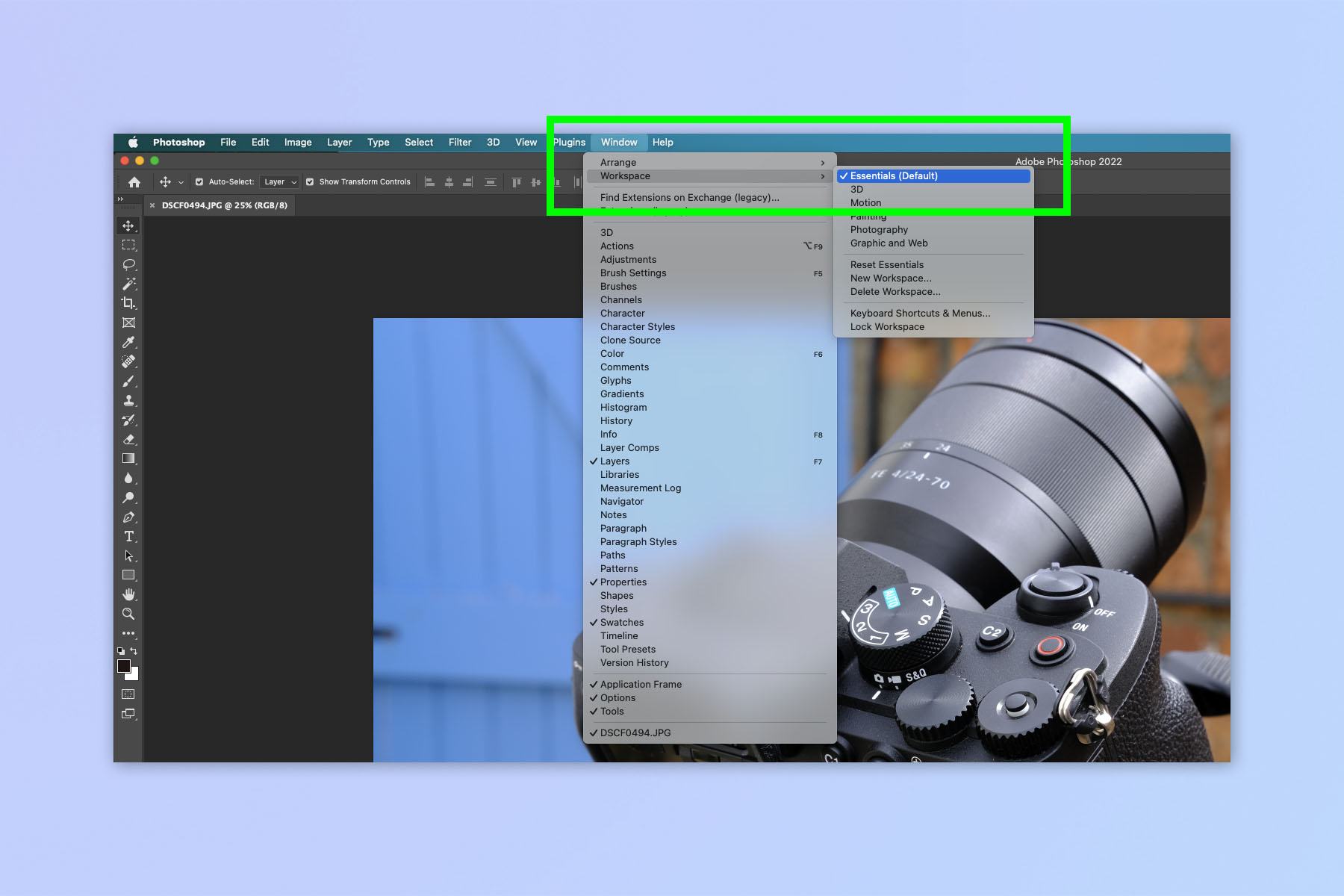Open the Window menu
This screenshot has width=1344, height=896.
point(619,143)
